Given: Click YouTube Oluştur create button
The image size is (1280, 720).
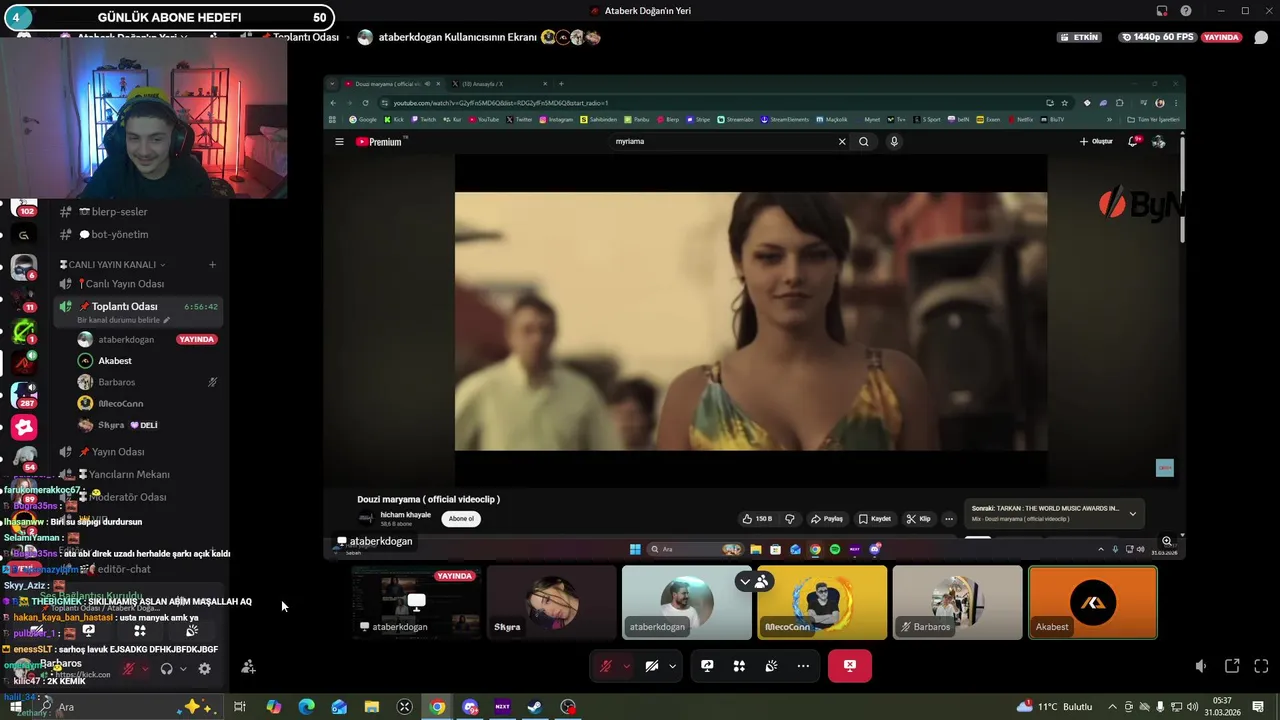Looking at the screenshot, I should tap(1097, 142).
